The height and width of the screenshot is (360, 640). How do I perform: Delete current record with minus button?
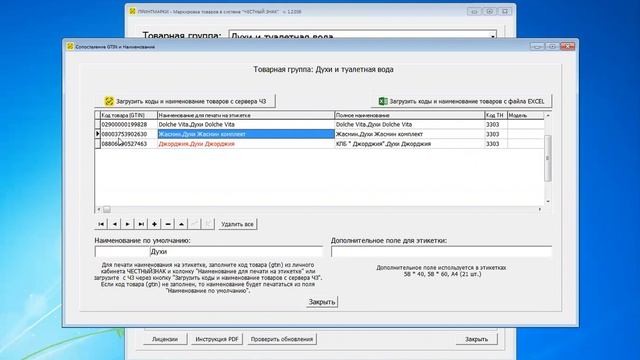(x=168, y=224)
